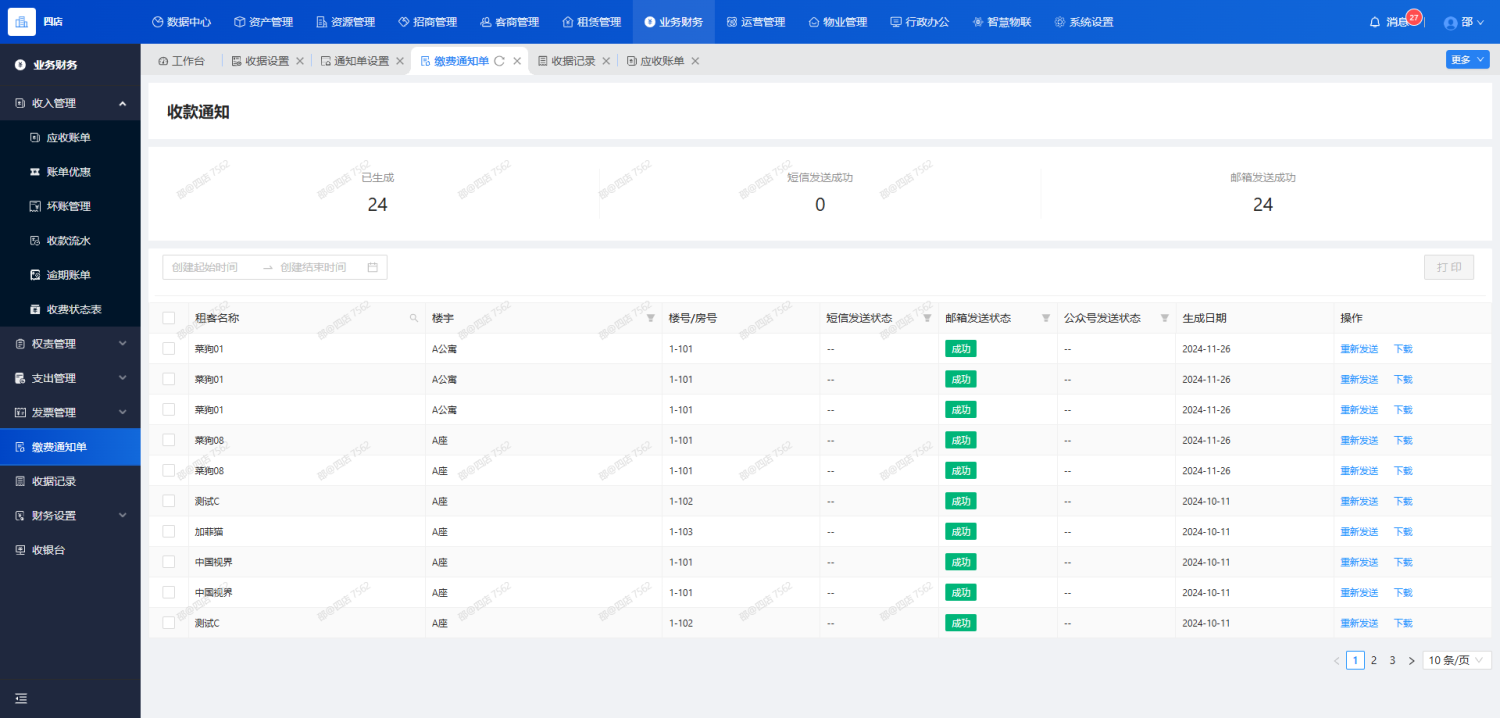Open the 10 条/页 page size dropdown
This screenshot has height=718, width=1500.
pyautogui.click(x=1456, y=660)
